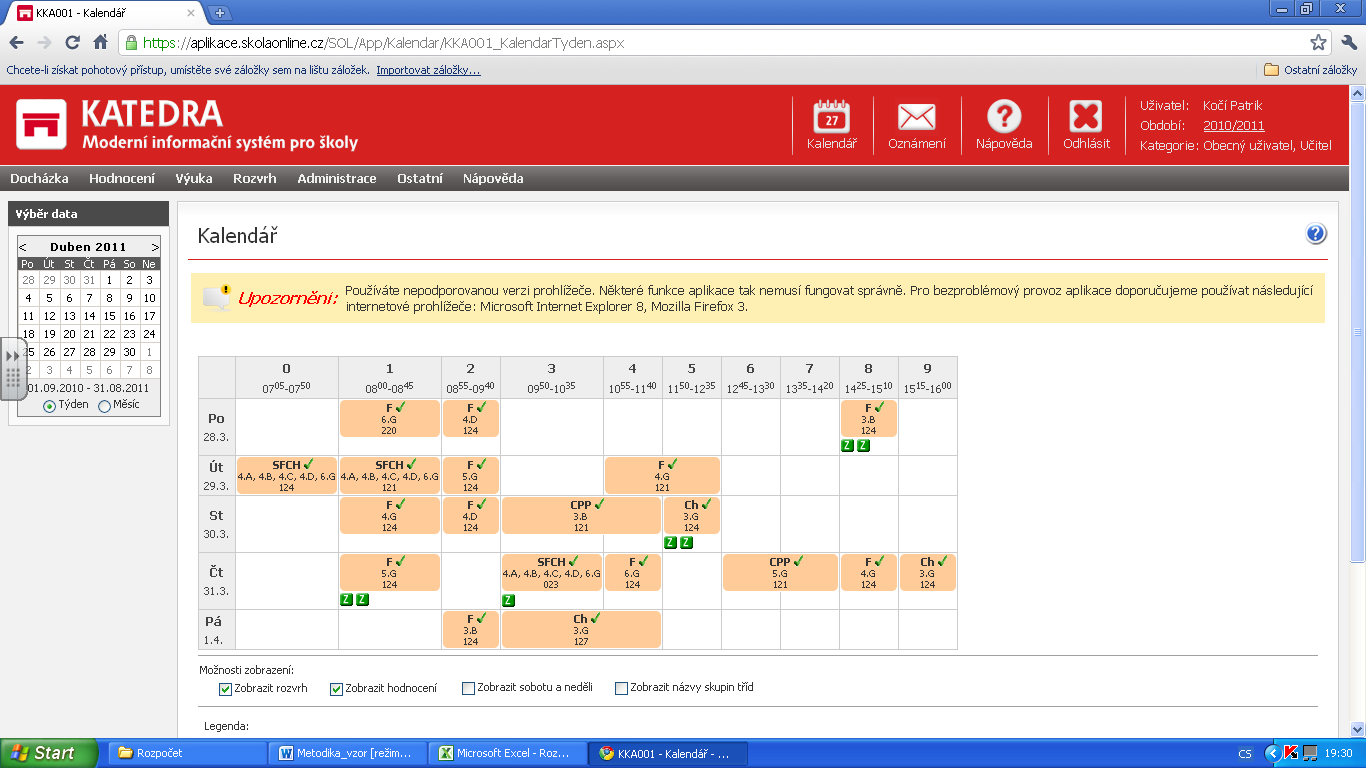Image resolution: width=1366 pixels, height=768 pixels.
Task: Open the Nápověda menu in navigation bar
Action: coord(493,178)
